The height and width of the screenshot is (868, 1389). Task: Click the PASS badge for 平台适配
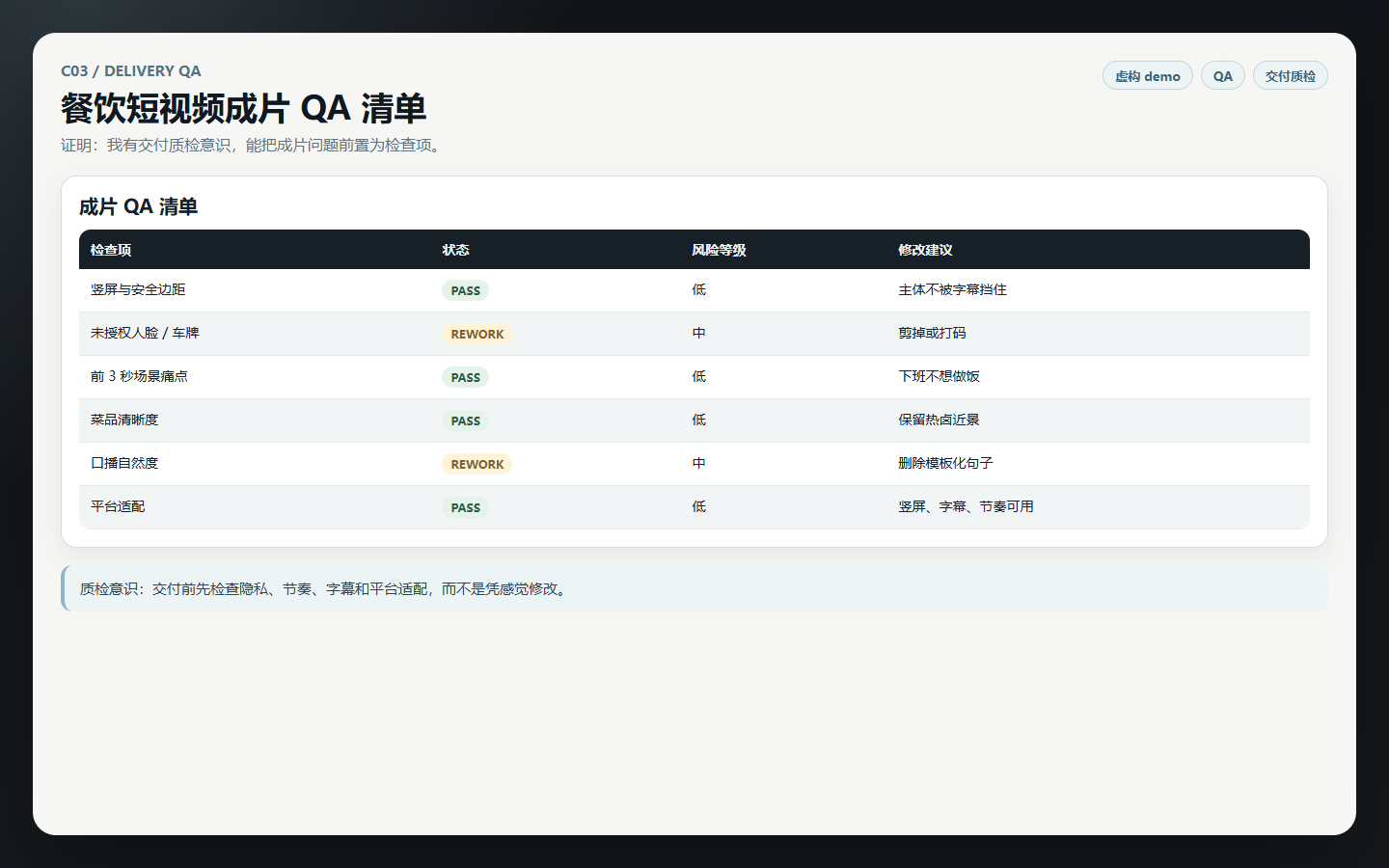tap(466, 507)
